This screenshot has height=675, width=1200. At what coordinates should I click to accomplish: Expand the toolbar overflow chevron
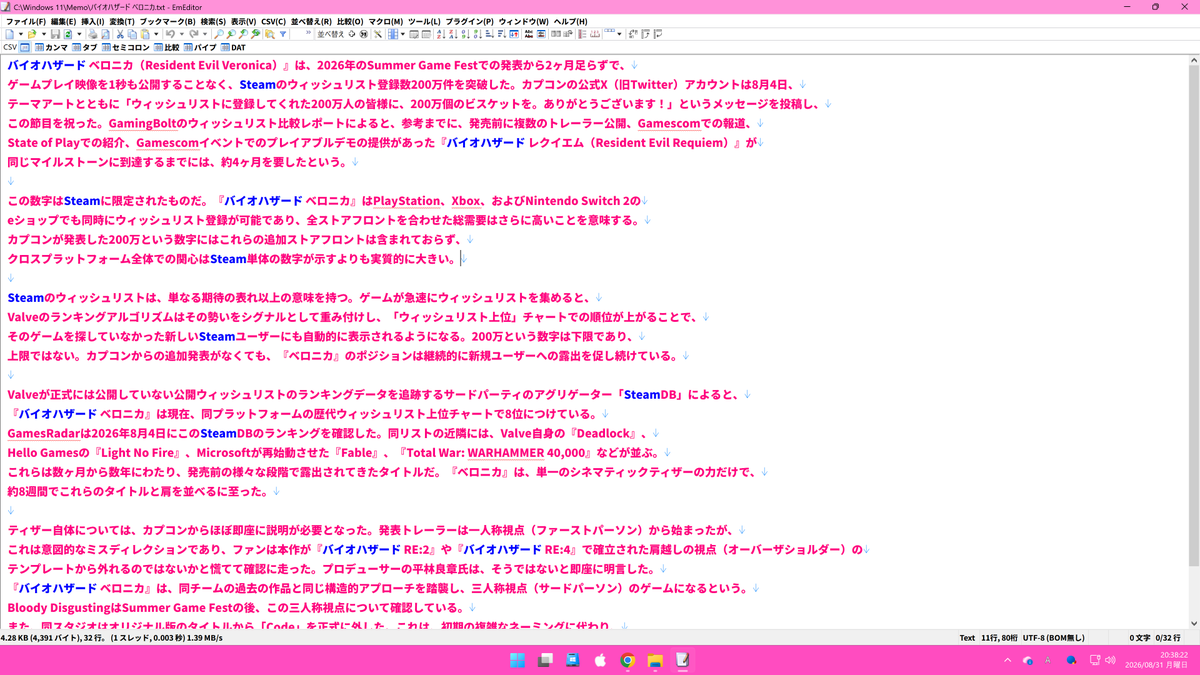pyautogui.click(x=308, y=33)
